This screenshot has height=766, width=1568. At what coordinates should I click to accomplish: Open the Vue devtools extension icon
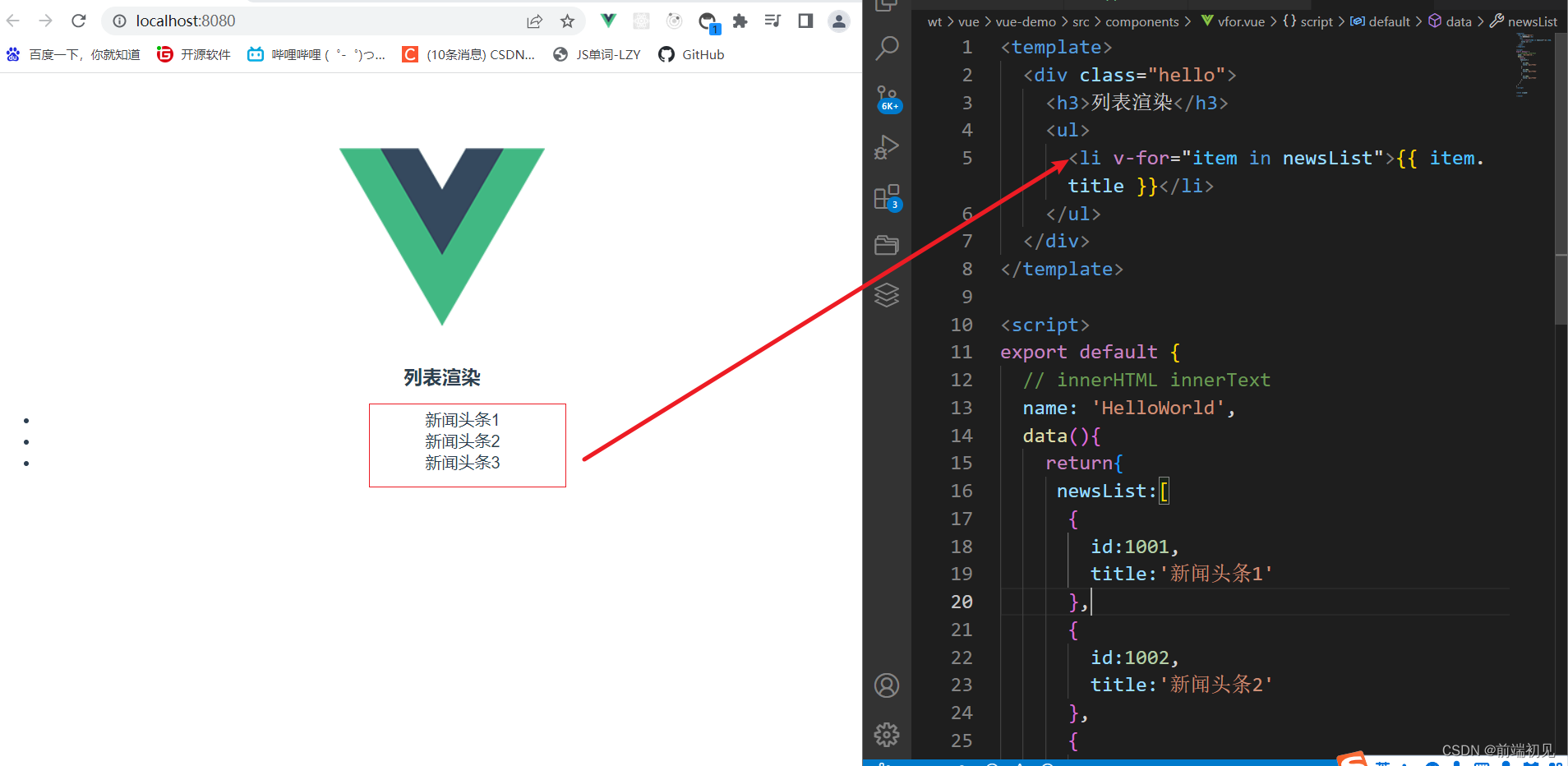pos(608,21)
